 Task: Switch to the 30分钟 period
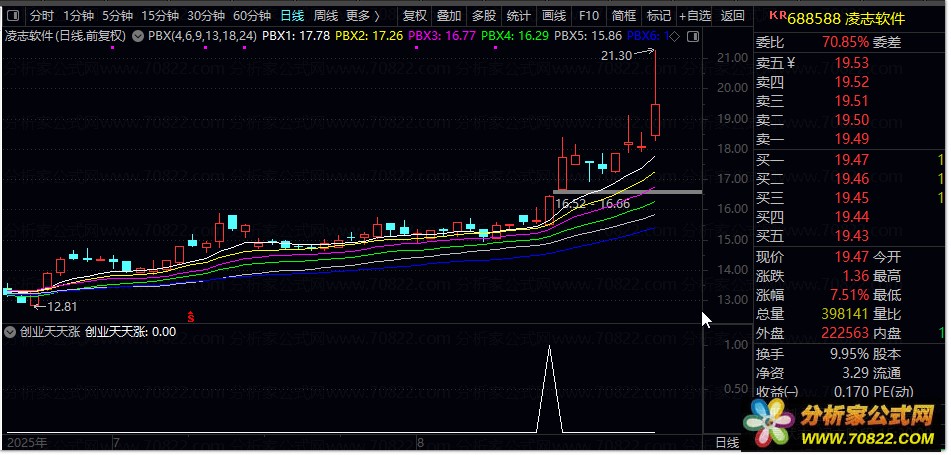[x=206, y=15]
